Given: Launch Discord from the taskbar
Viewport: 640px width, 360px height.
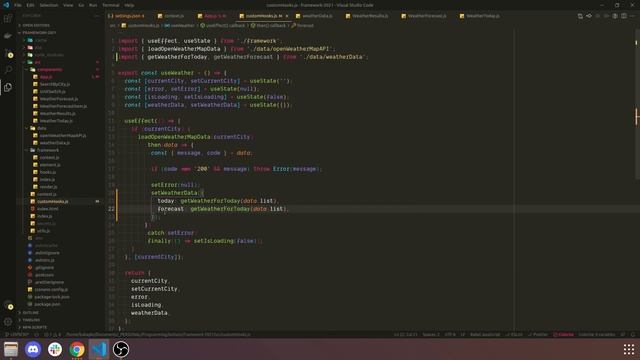Looking at the screenshot, I should pos(33,349).
